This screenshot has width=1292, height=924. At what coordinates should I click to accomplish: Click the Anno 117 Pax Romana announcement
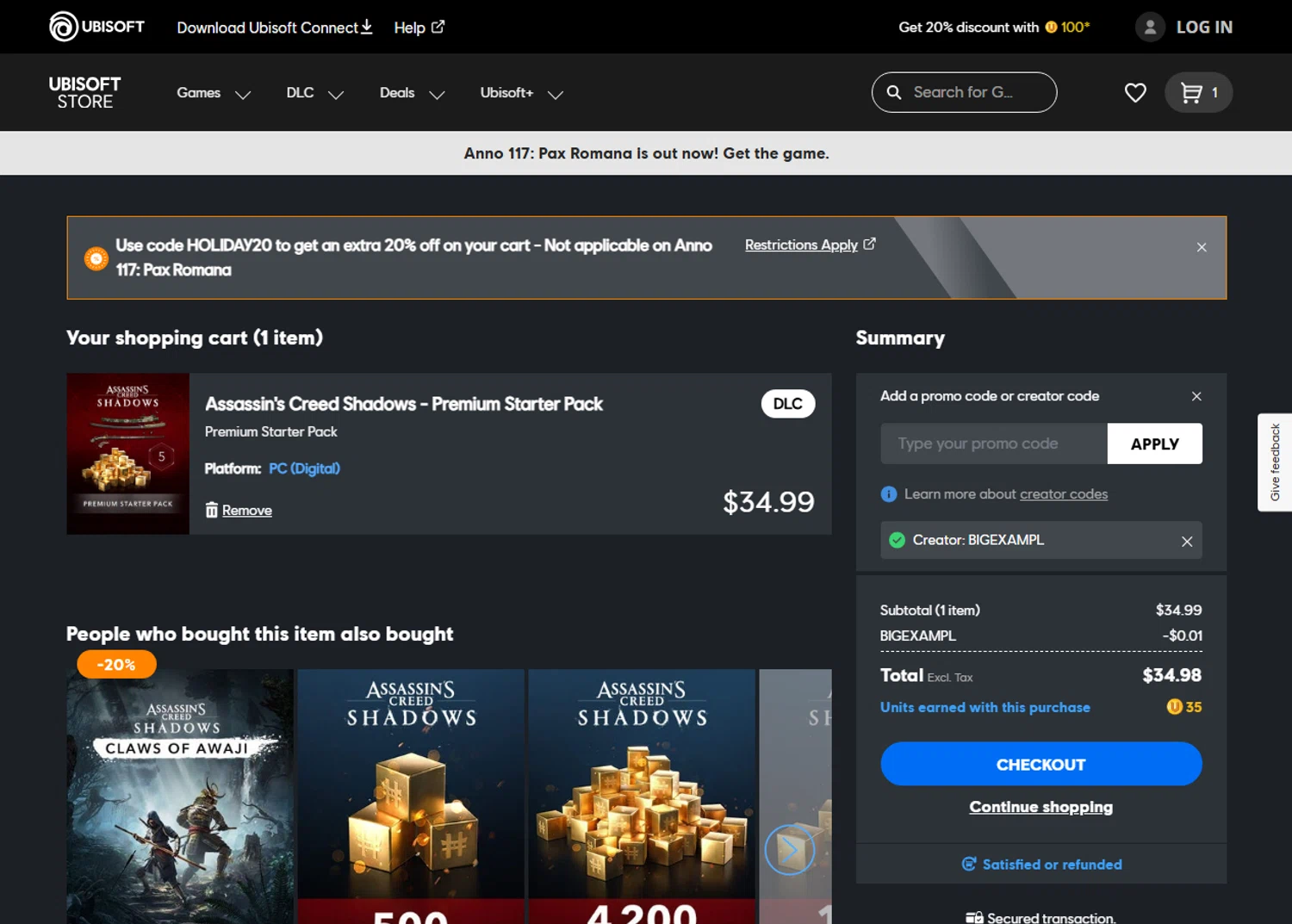(x=646, y=153)
